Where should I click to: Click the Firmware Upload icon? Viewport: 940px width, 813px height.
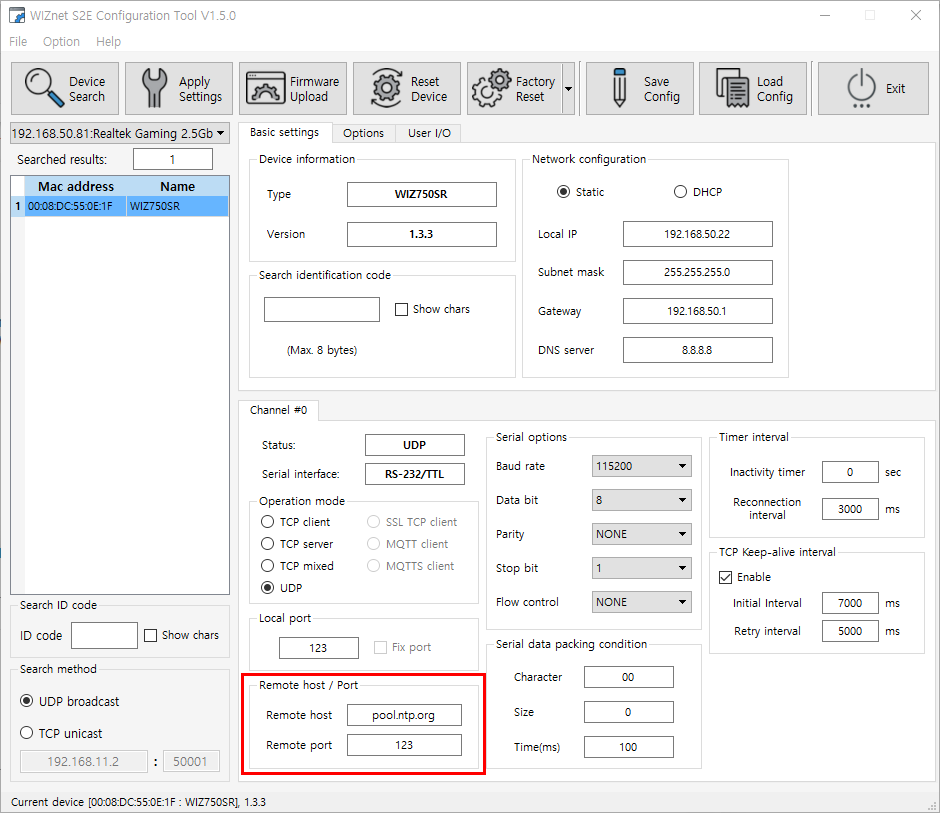click(x=265, y=88)
